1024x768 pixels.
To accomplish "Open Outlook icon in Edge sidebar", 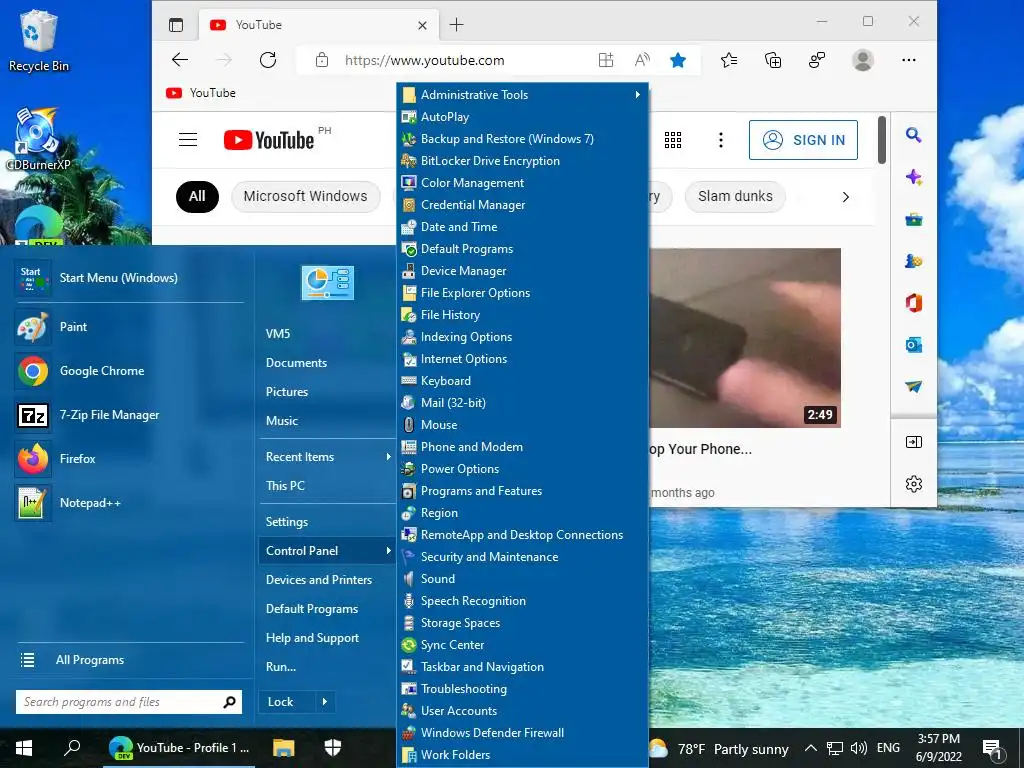I will 913,345.
